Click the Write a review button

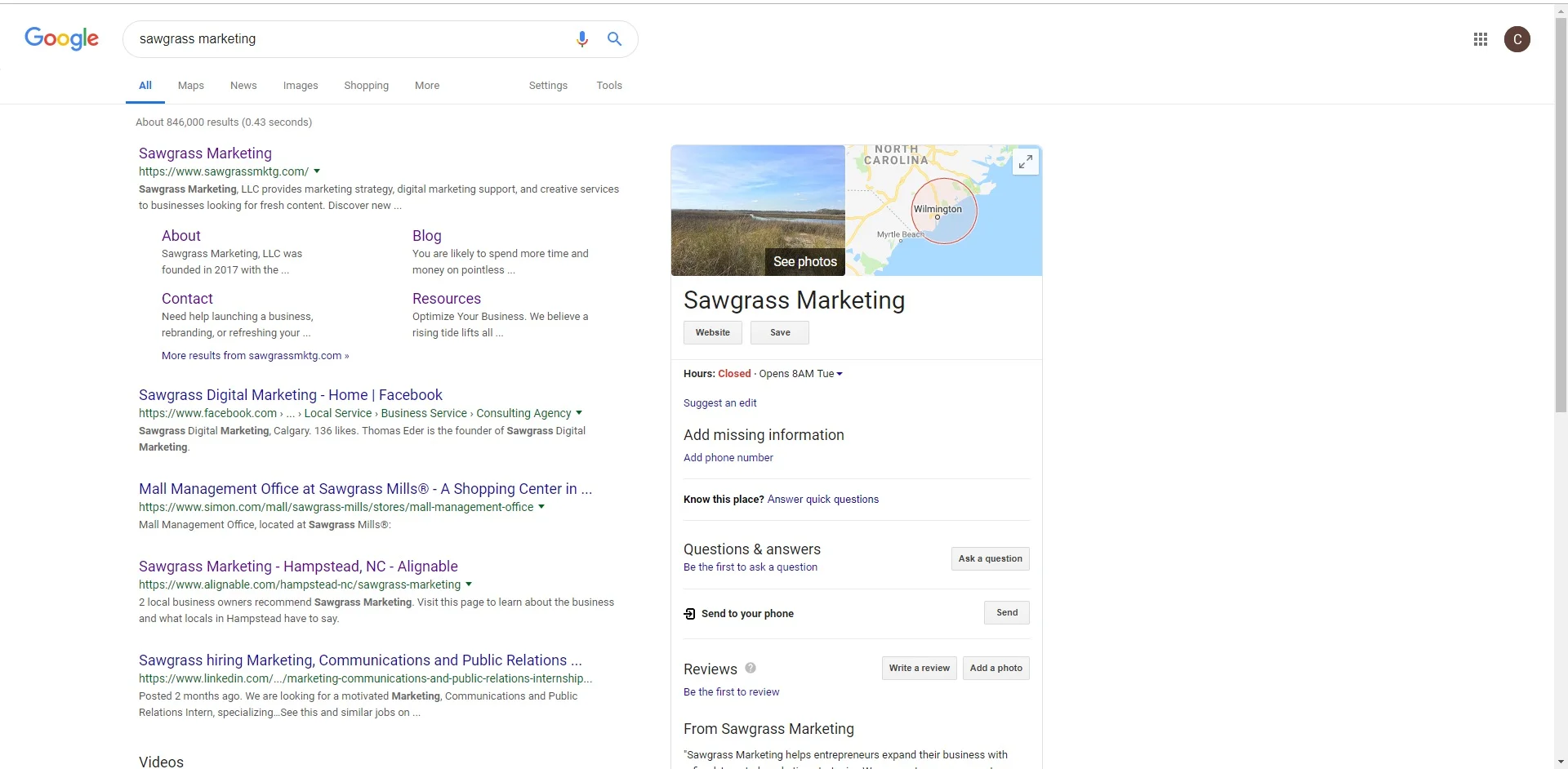[920, 669]
